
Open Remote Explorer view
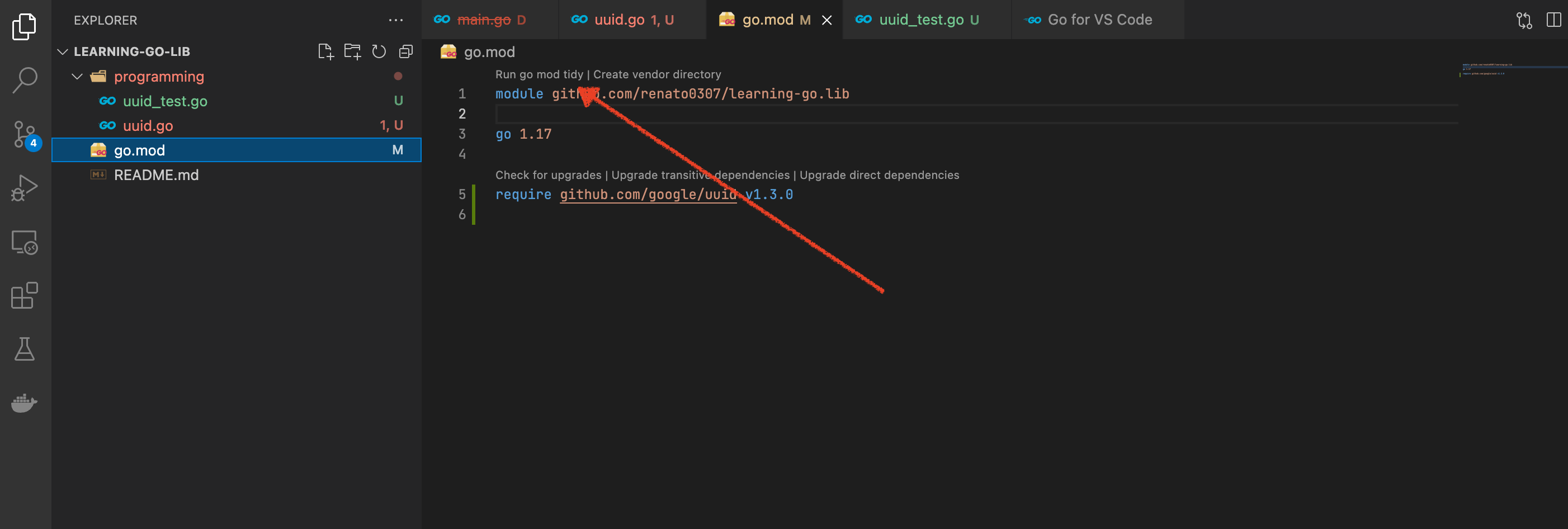[x=25, y=242]
